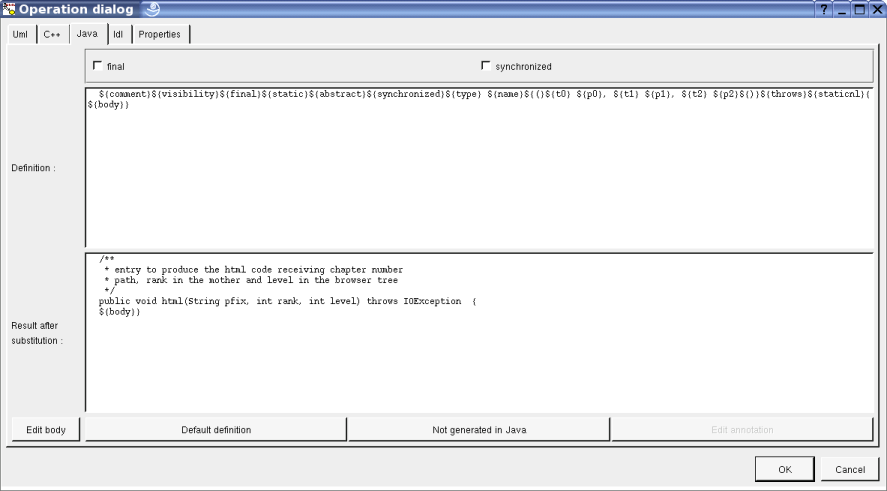Open the C++ tab
This screenshot has width=887, height=491.
(x=52, y=35)
